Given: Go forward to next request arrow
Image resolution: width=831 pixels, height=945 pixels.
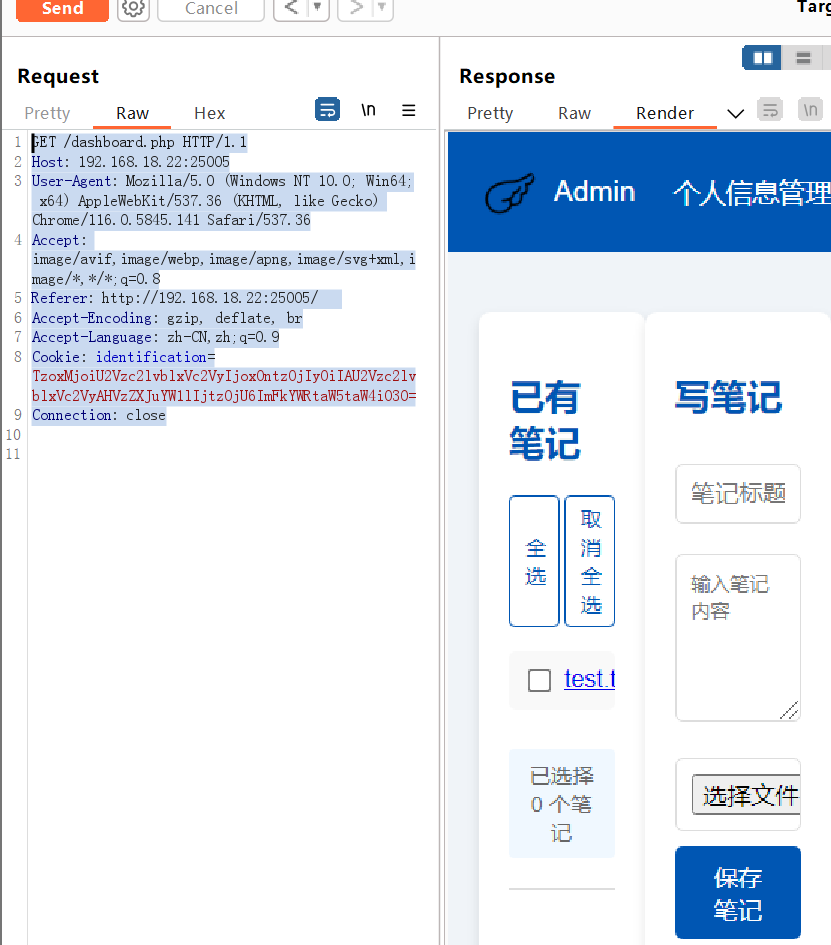Looking at the screenshot, I should point(356,9).
